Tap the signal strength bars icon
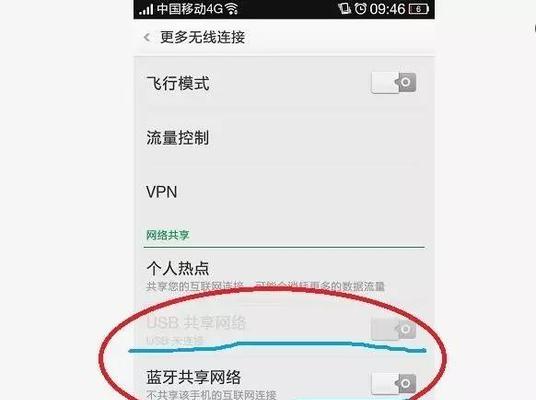Screen dimensions: 536x400 click(146, 9)
